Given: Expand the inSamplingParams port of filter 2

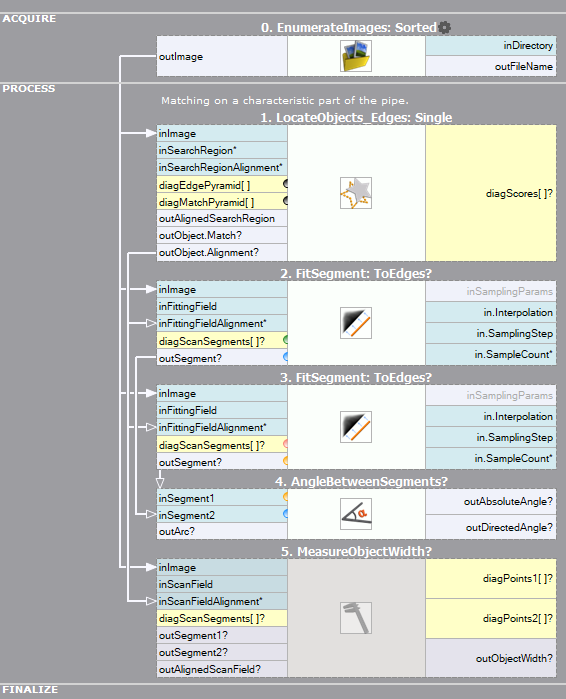Looking at the screenshot, I should coord(491,291).
